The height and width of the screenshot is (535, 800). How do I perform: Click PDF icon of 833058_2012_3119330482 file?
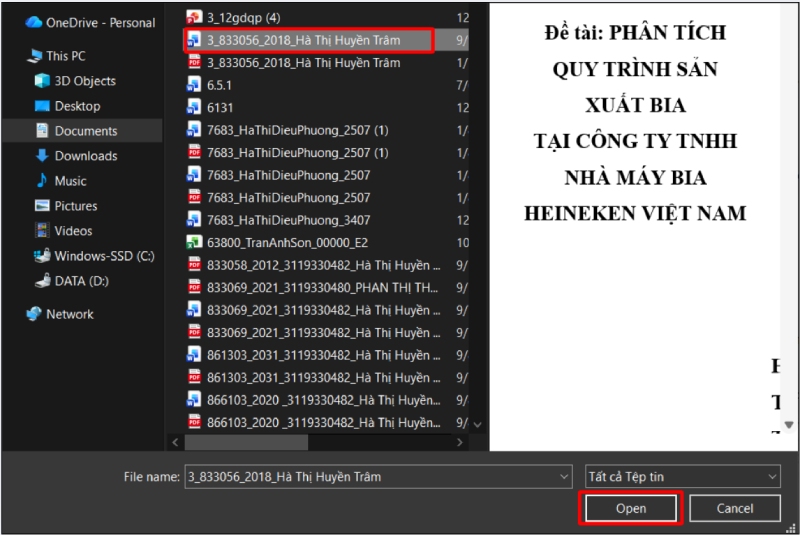coord(194,265)
